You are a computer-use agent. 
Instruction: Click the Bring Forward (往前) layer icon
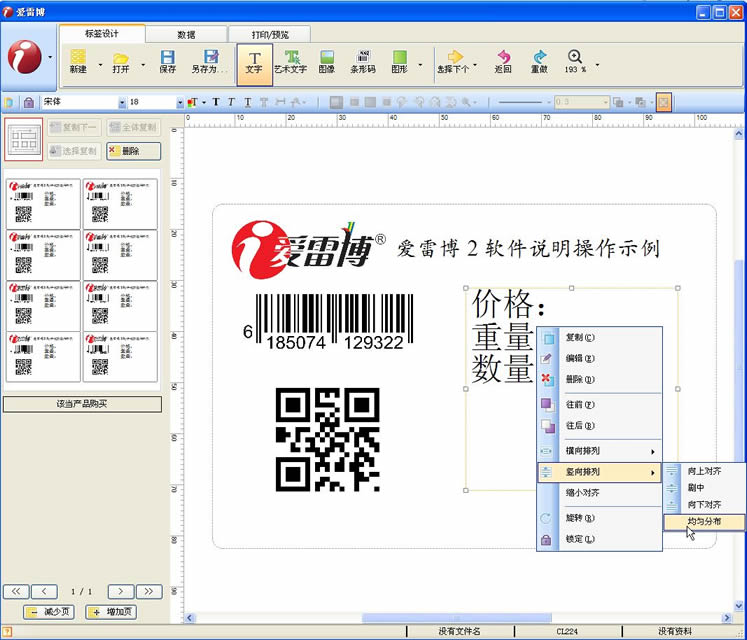pos(547,405)
